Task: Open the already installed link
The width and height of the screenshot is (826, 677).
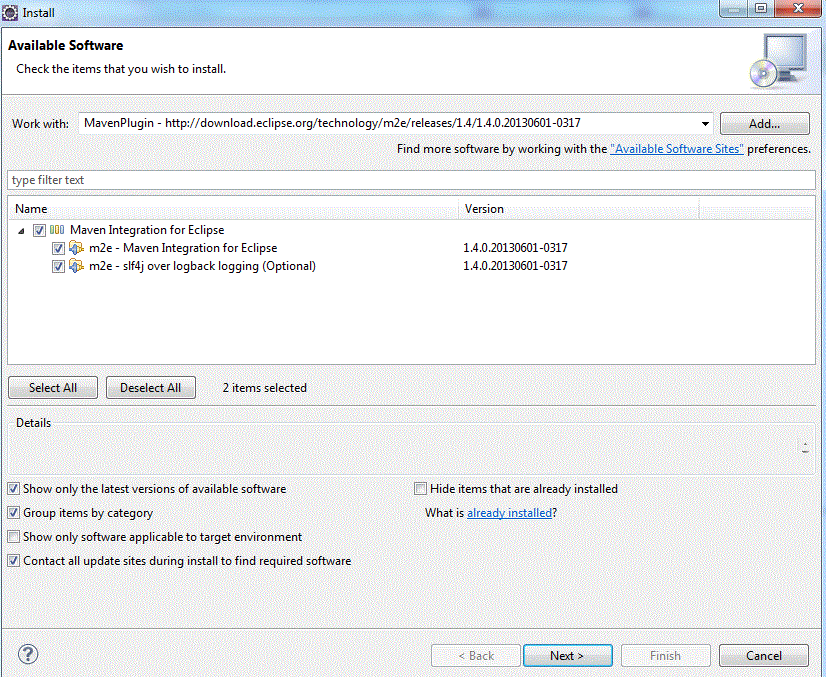Action: pos(509,513)
